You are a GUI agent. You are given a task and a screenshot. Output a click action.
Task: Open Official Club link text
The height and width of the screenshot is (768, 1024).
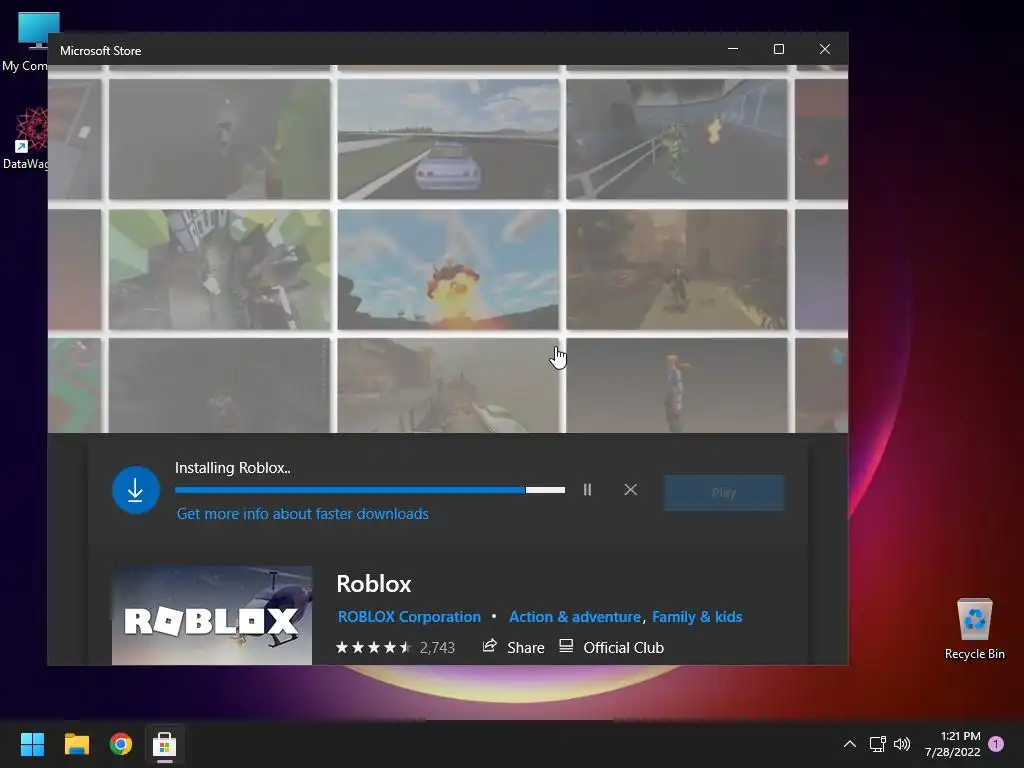click(x=623, y=648)
